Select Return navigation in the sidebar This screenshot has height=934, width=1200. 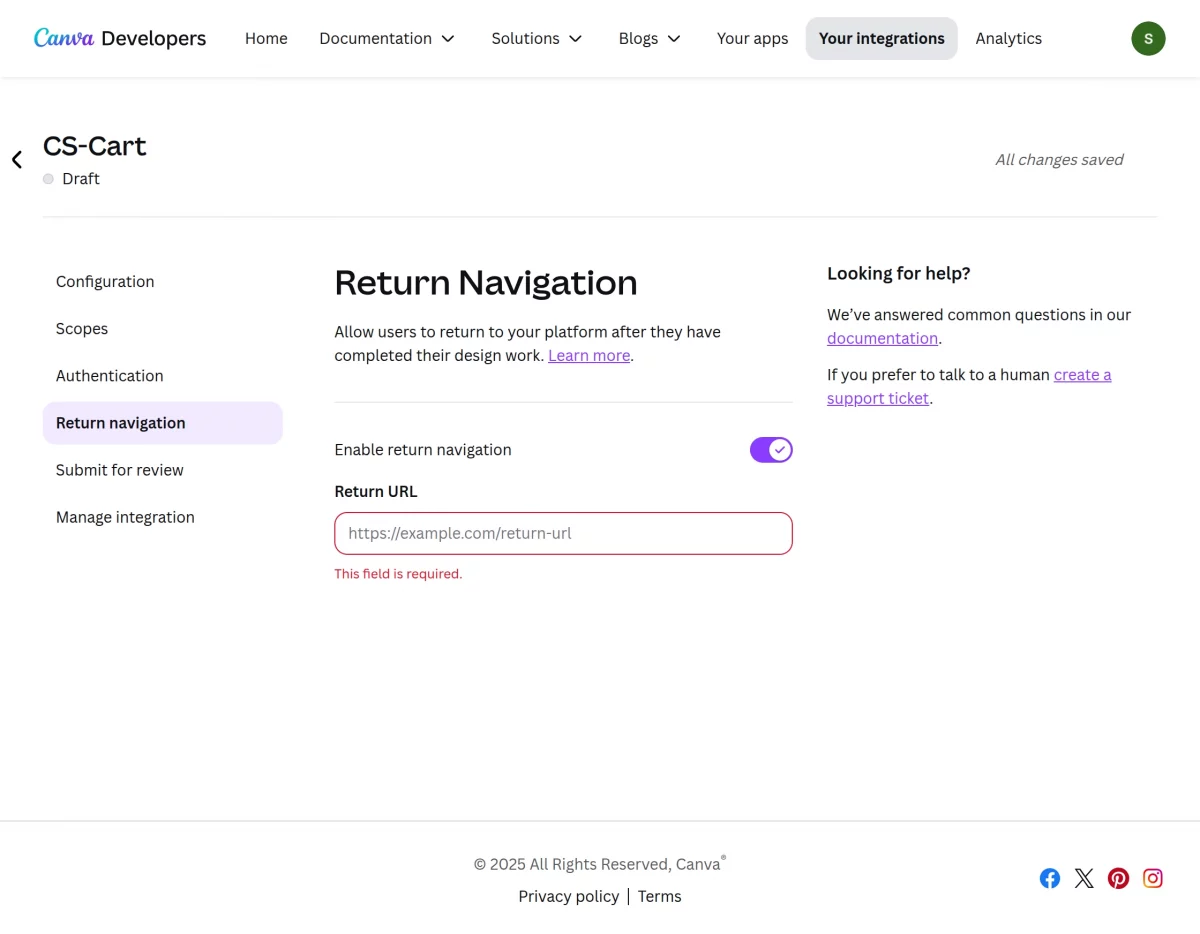163,423
